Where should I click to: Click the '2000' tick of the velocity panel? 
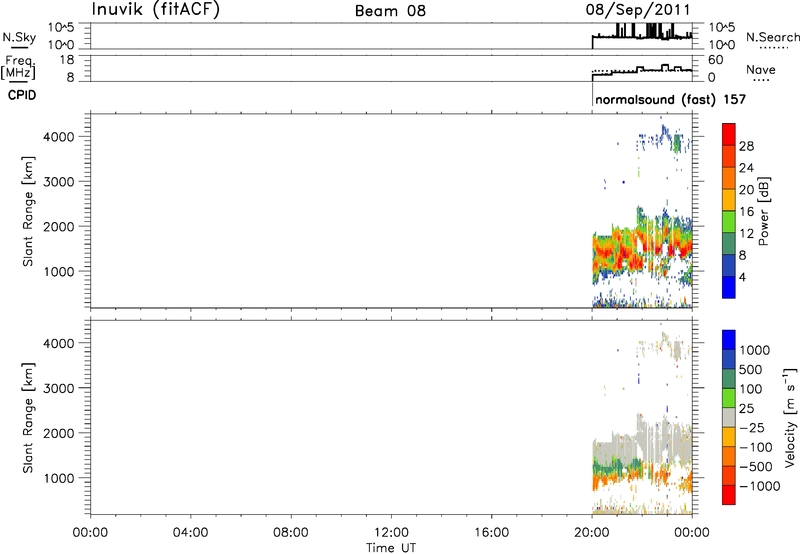coord(59,433)
